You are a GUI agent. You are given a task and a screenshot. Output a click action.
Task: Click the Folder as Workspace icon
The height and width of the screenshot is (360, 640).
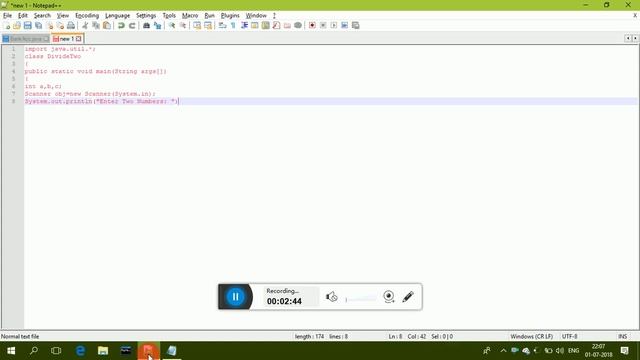point(287,25)
